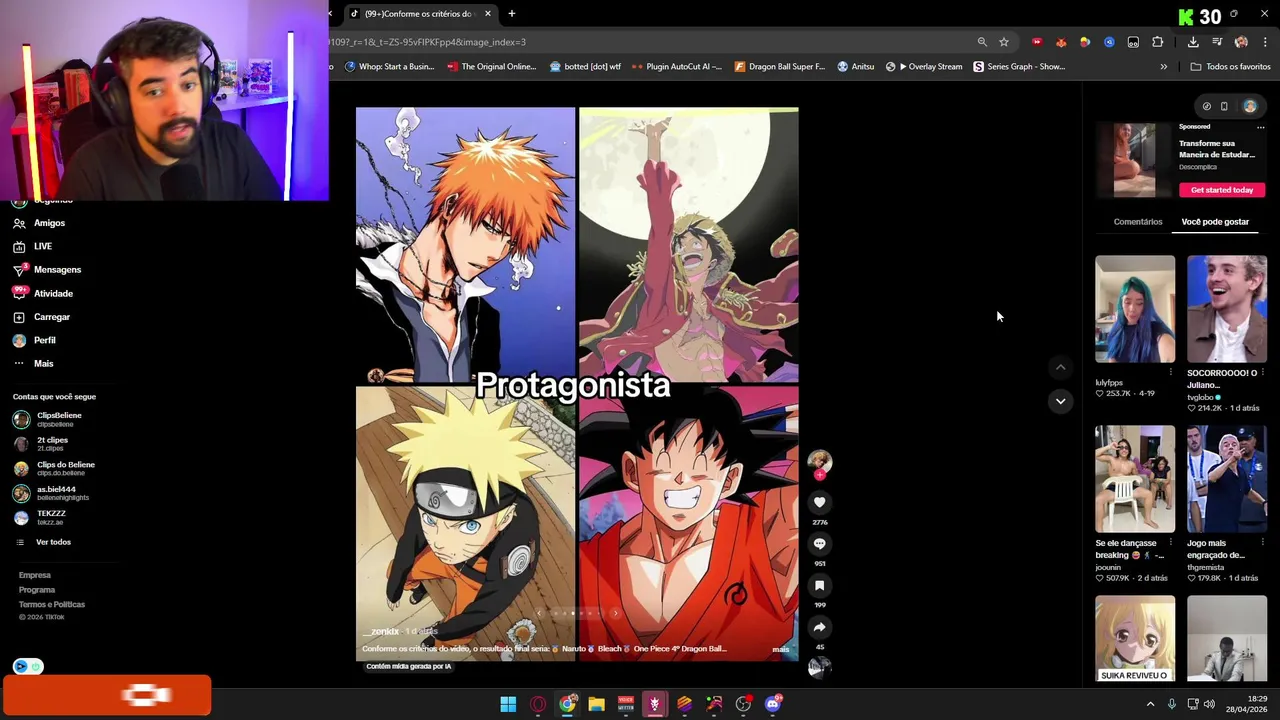This screenshot has width=1280, height=720.
Task: Open Series Graph bookmark
Action: tap(1019, 67)
